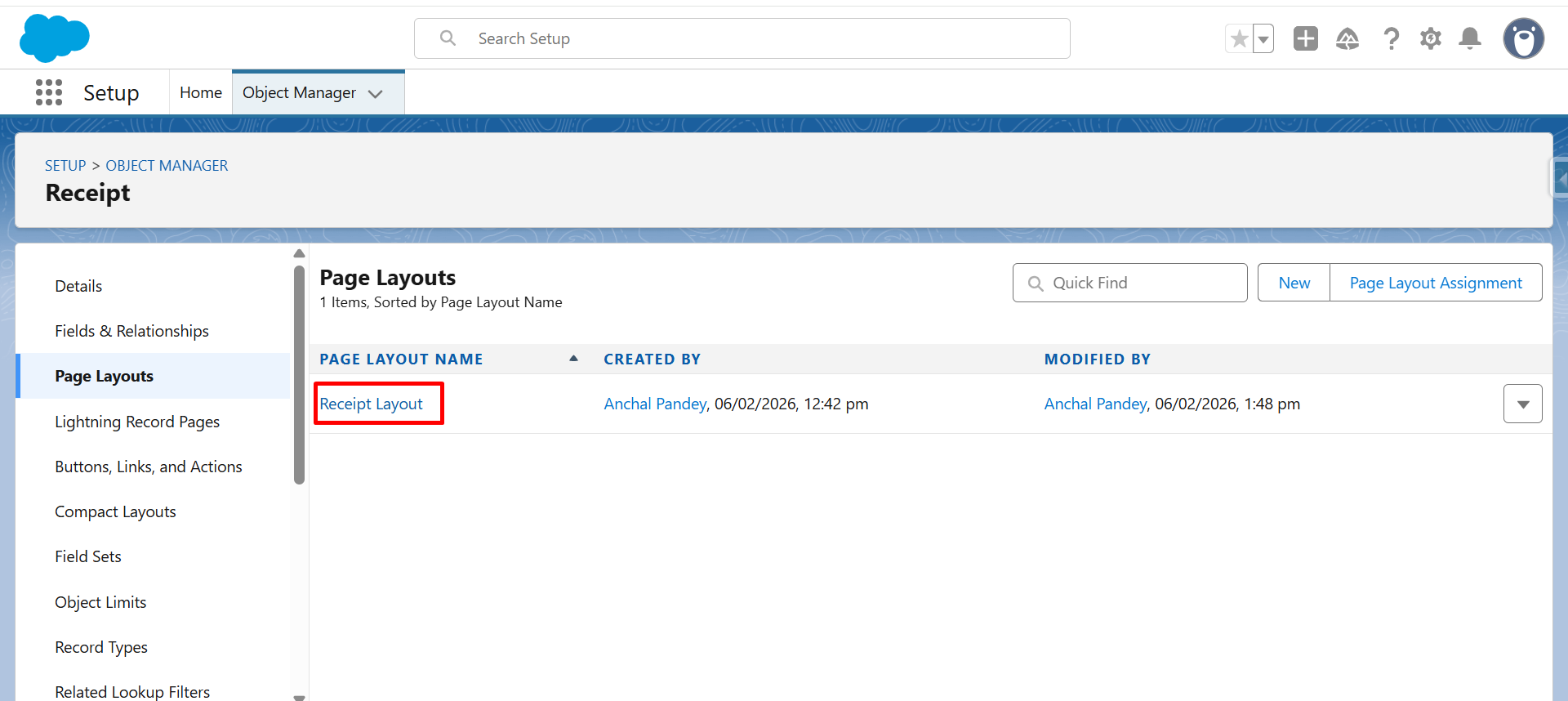Open the Trailhead guidance icon

click(1347, 38)
